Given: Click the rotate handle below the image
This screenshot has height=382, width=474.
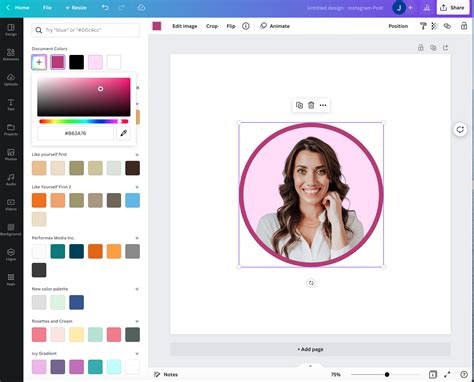Looking at the screenshot, I should point(311,283).
